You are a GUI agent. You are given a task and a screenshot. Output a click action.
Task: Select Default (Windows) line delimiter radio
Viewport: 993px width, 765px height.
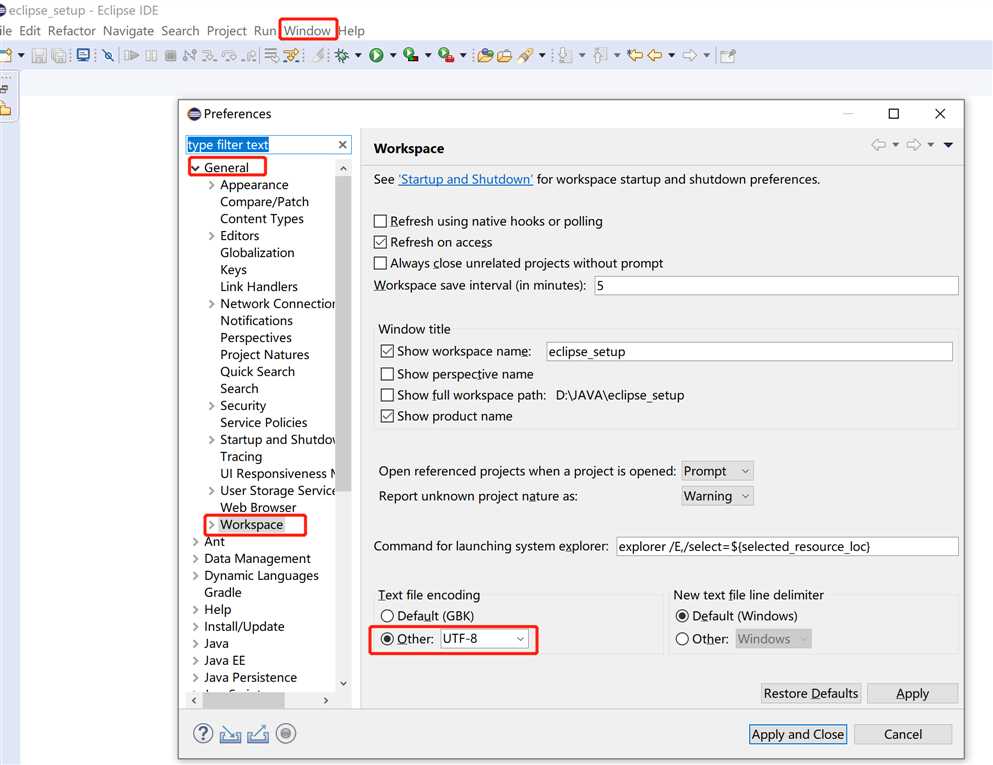click(x=682, y=616)
